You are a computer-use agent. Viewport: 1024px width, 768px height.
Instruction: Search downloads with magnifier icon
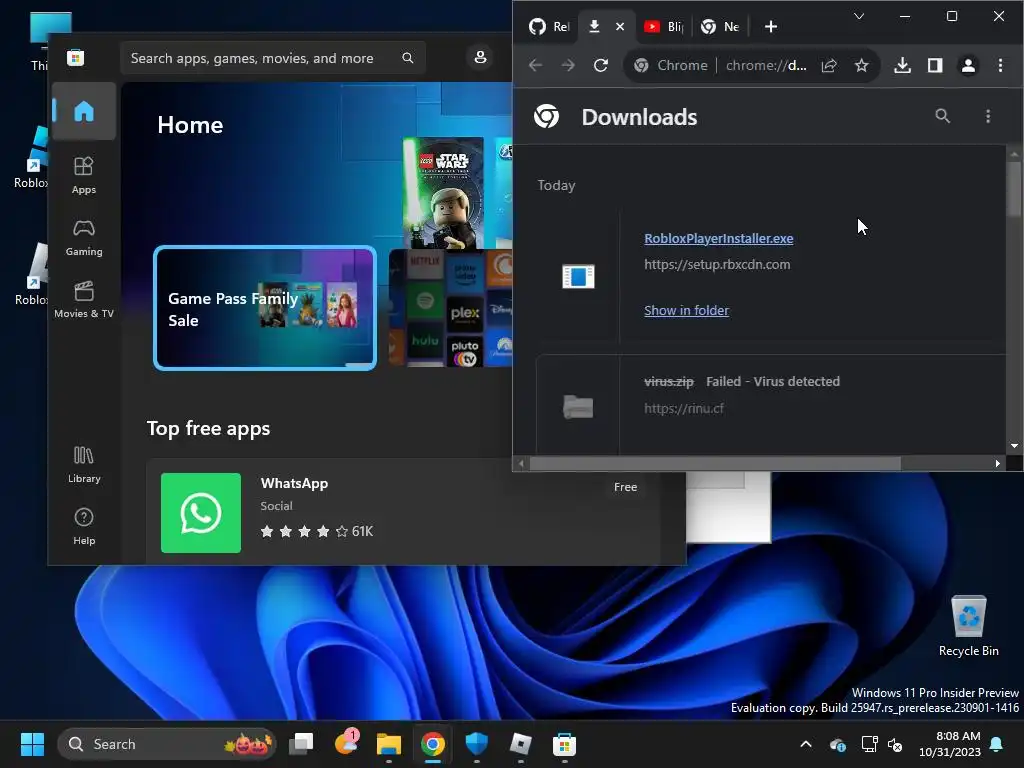(x=942, y=116)
